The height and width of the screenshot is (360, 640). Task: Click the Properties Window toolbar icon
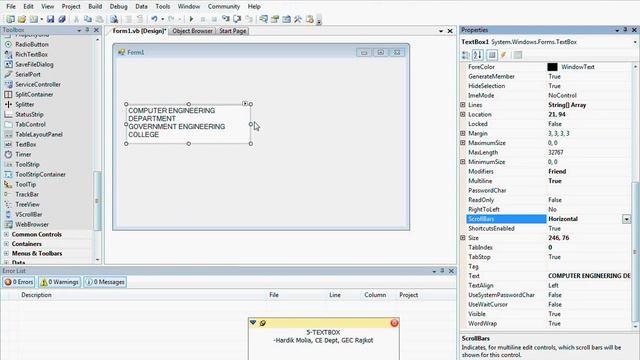[275, 19]
